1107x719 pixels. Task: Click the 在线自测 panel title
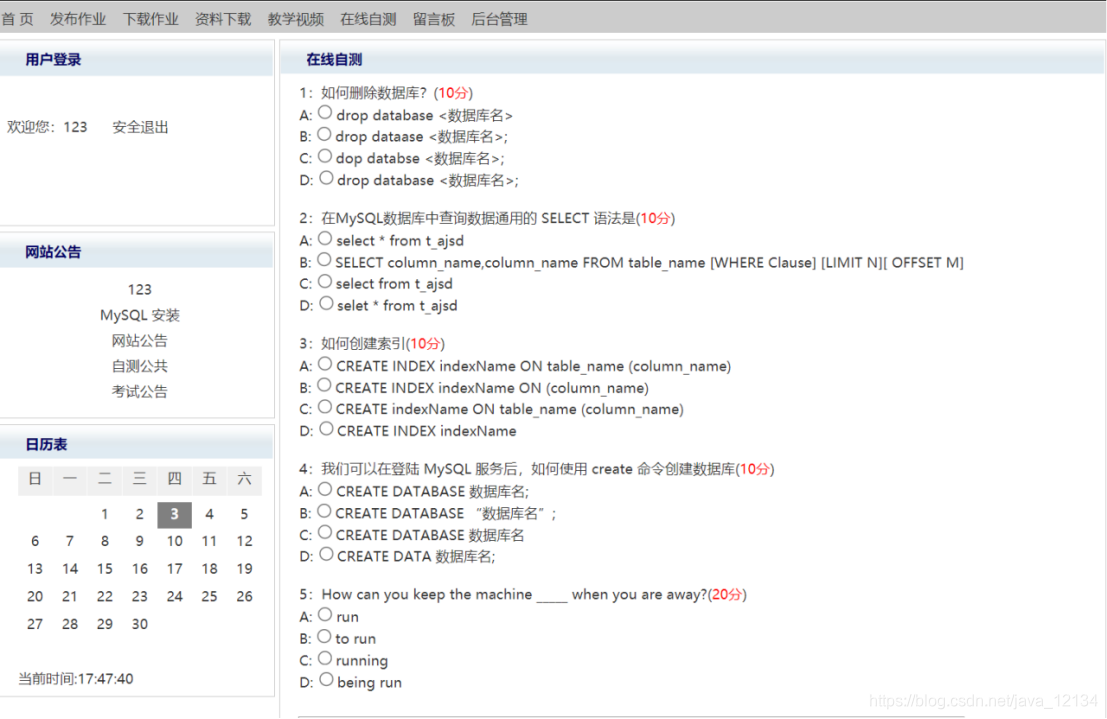(x=334, y=59)
